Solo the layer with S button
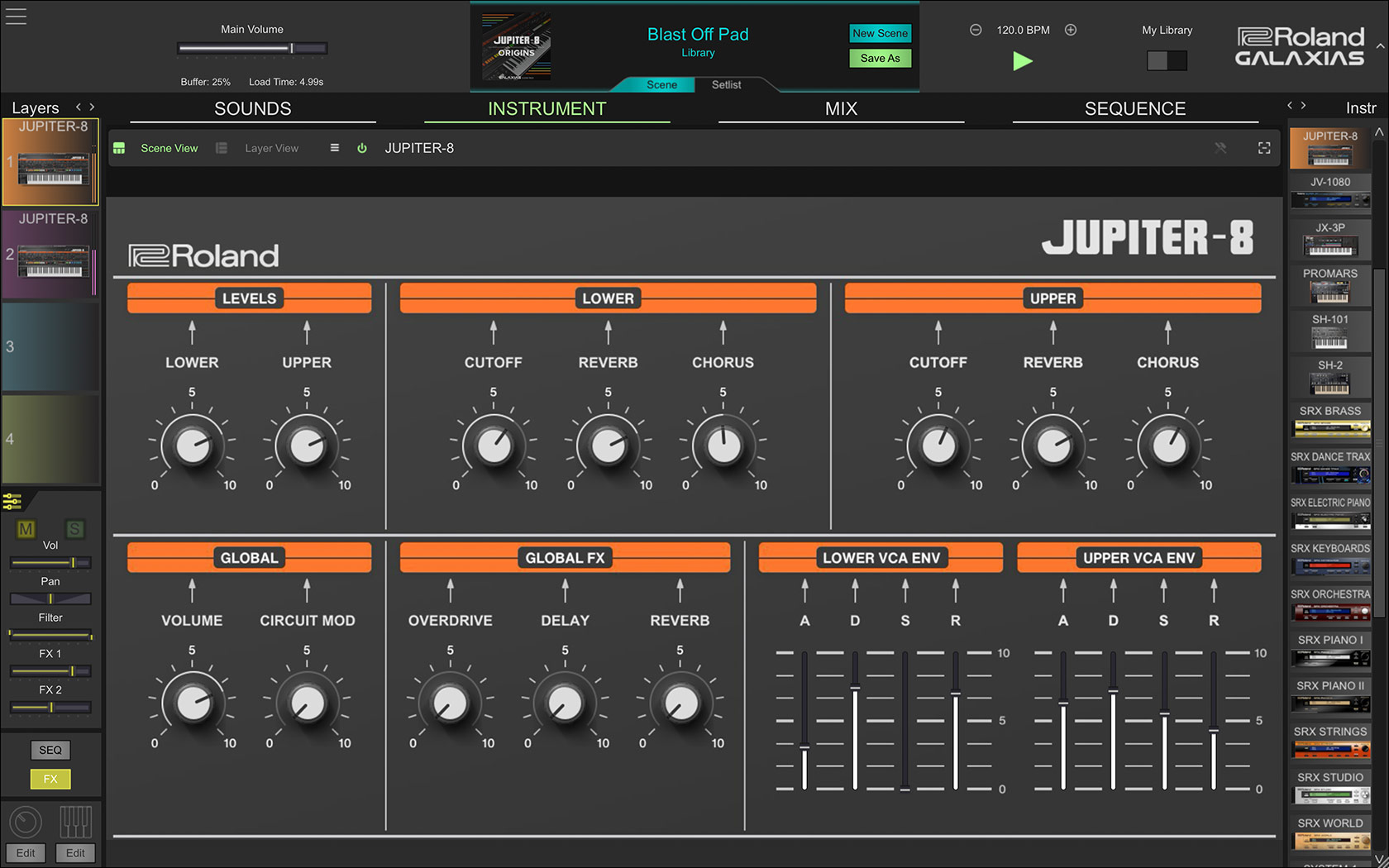Image resolution: width=1389 pixels, height=868 pixels. (x=74, y=529)
